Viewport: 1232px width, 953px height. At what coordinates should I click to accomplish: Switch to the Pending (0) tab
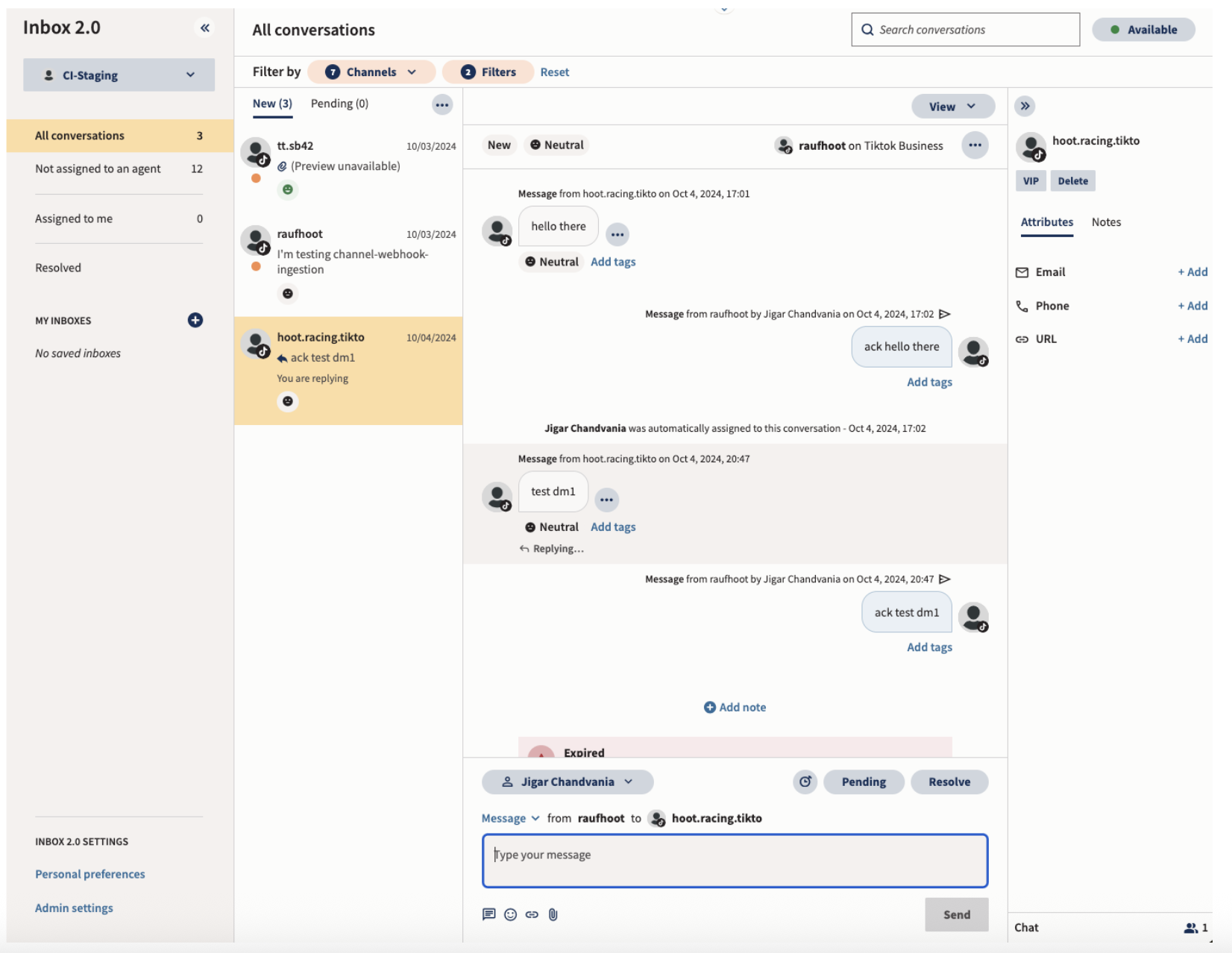pyautogui.click(x=339, y=104)
